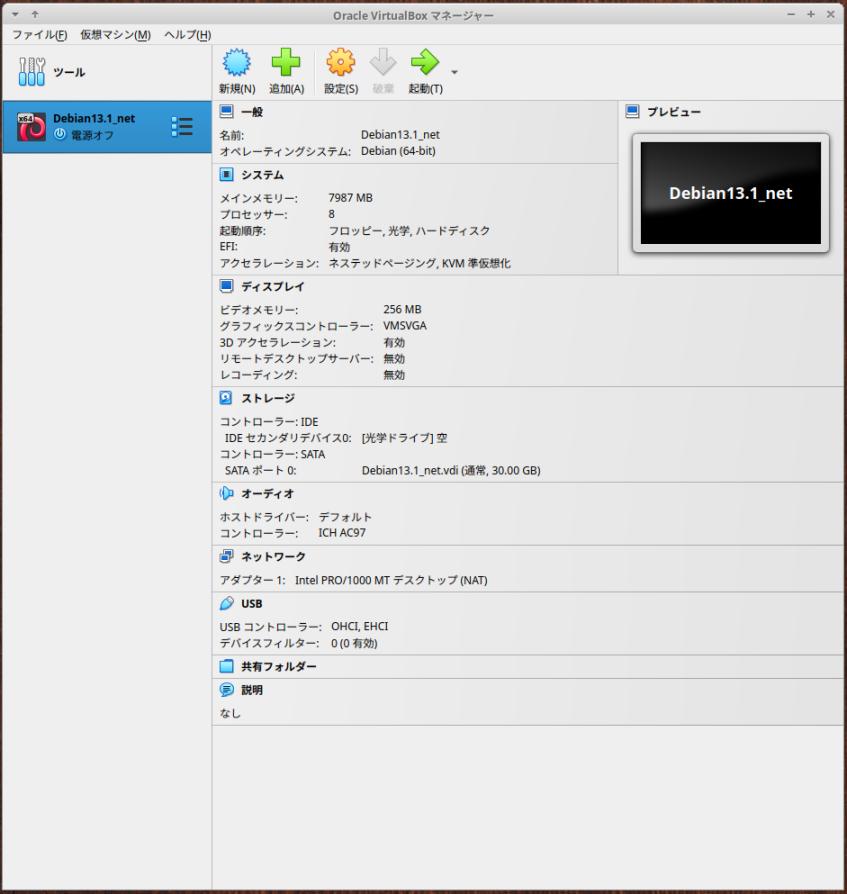Click the ICH AC97 audio controller value
This screenshot has height=894, width=847.
[x=342, y=533]
